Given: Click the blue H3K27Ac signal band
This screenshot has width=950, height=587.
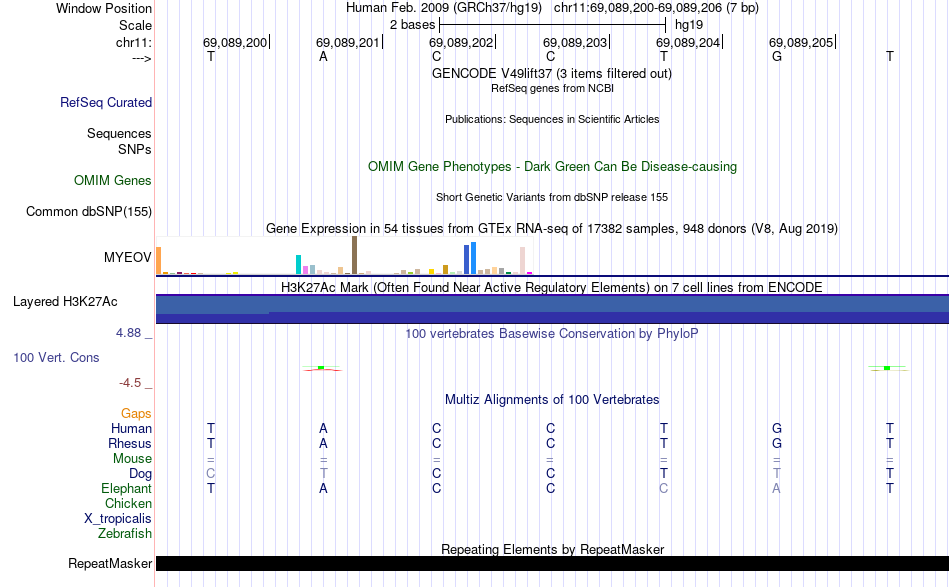Looking at the screenshot, I should click(x=552, y=309).
